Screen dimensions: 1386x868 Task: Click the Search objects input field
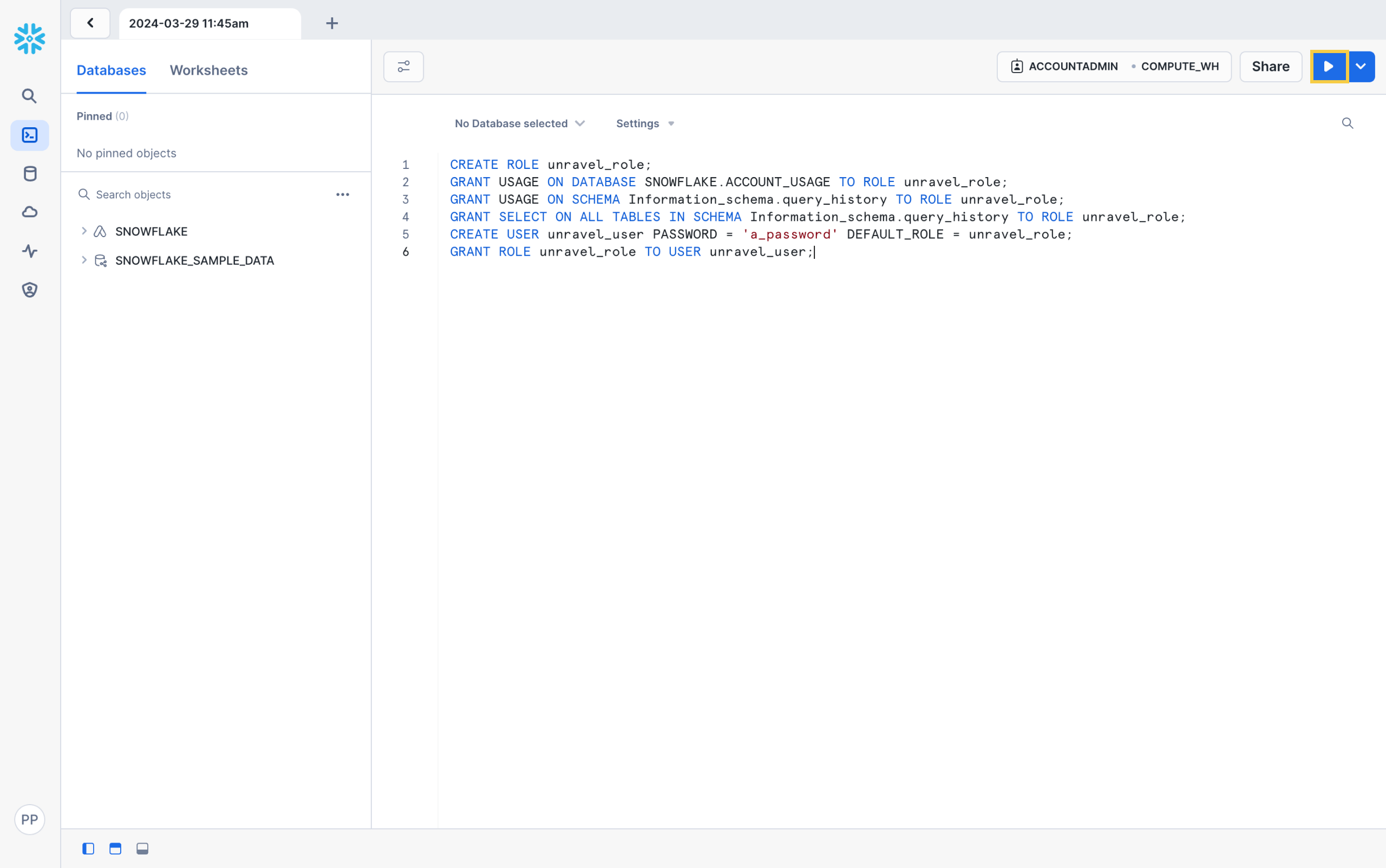[207, 194]
